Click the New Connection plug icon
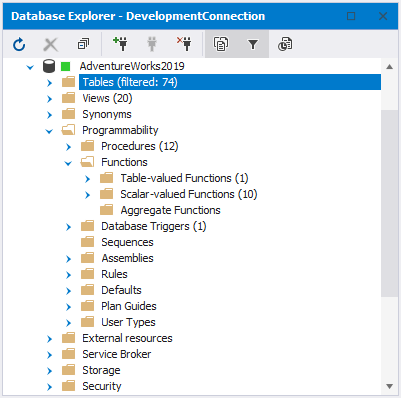Viewport: 401px width, 398px height. [x=120, y=44]
